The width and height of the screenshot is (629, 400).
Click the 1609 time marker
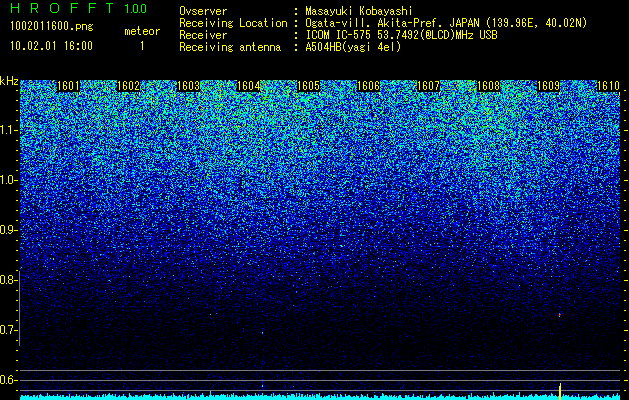(x=548, y=86)
